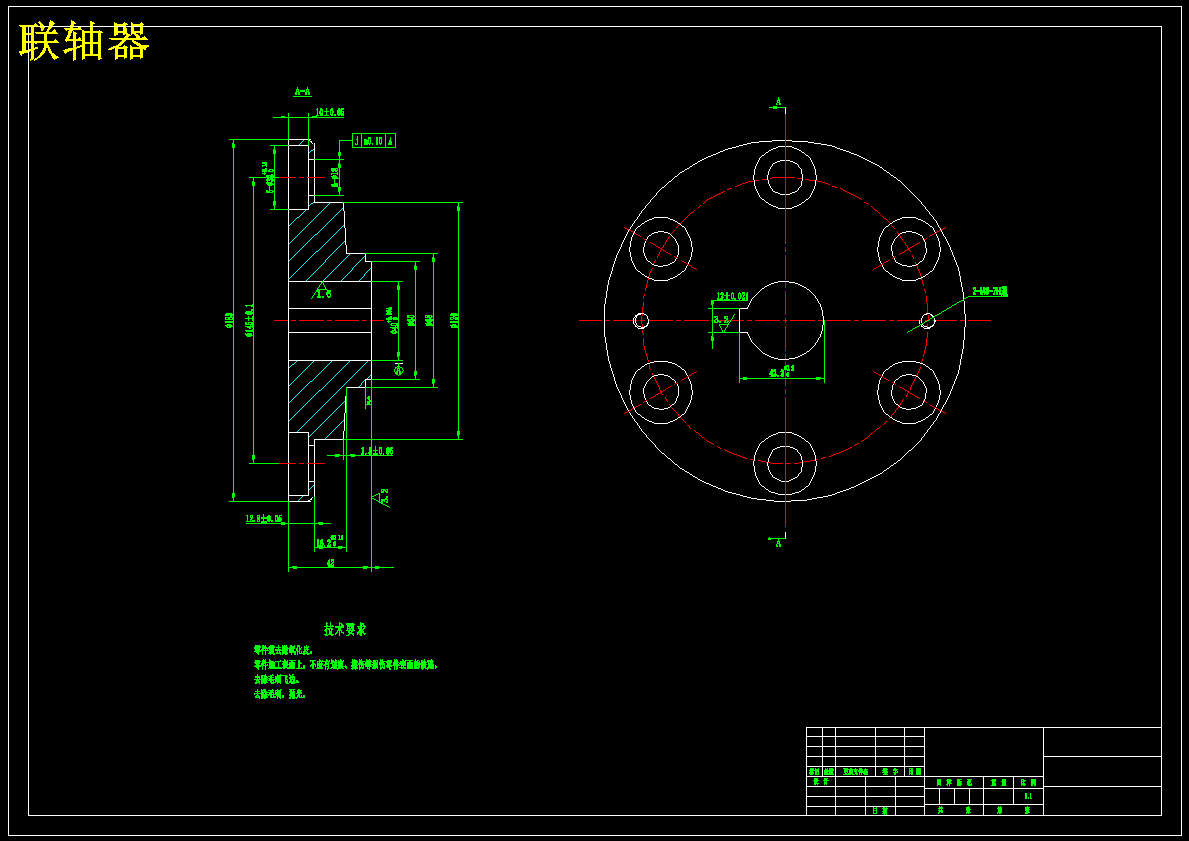The image size is (1189, 841).
Task: Select the 签字 cell in title block
Action: pos(890,771)
